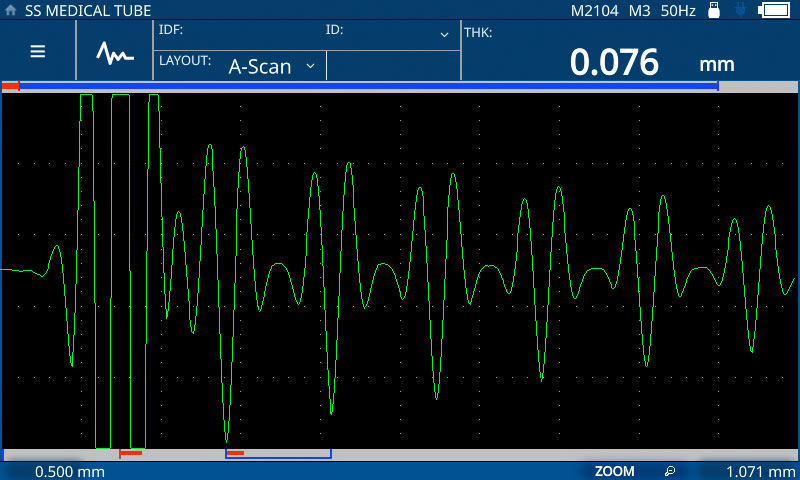Click the blue range bar above waveform
The image size is (800, 480).
tap(368, 87)
